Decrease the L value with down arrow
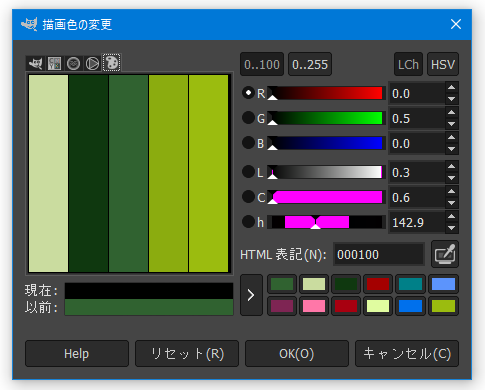The width and height of the screenshot is (485, 390). pyautogui.click(x=452, y=178)
